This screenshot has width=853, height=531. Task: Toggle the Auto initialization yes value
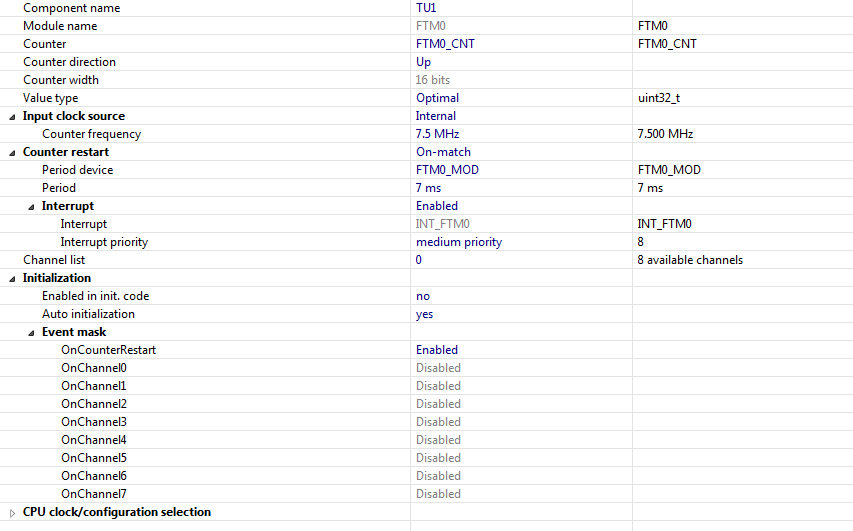pyautogui.click(x=425, y=314)
